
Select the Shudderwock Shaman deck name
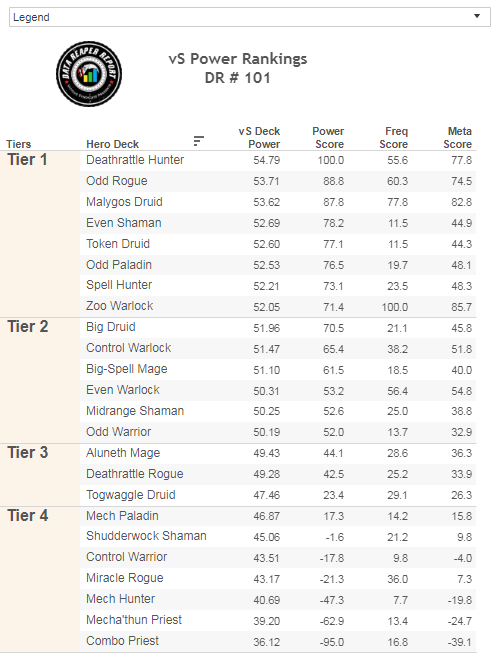coord(146,536)
